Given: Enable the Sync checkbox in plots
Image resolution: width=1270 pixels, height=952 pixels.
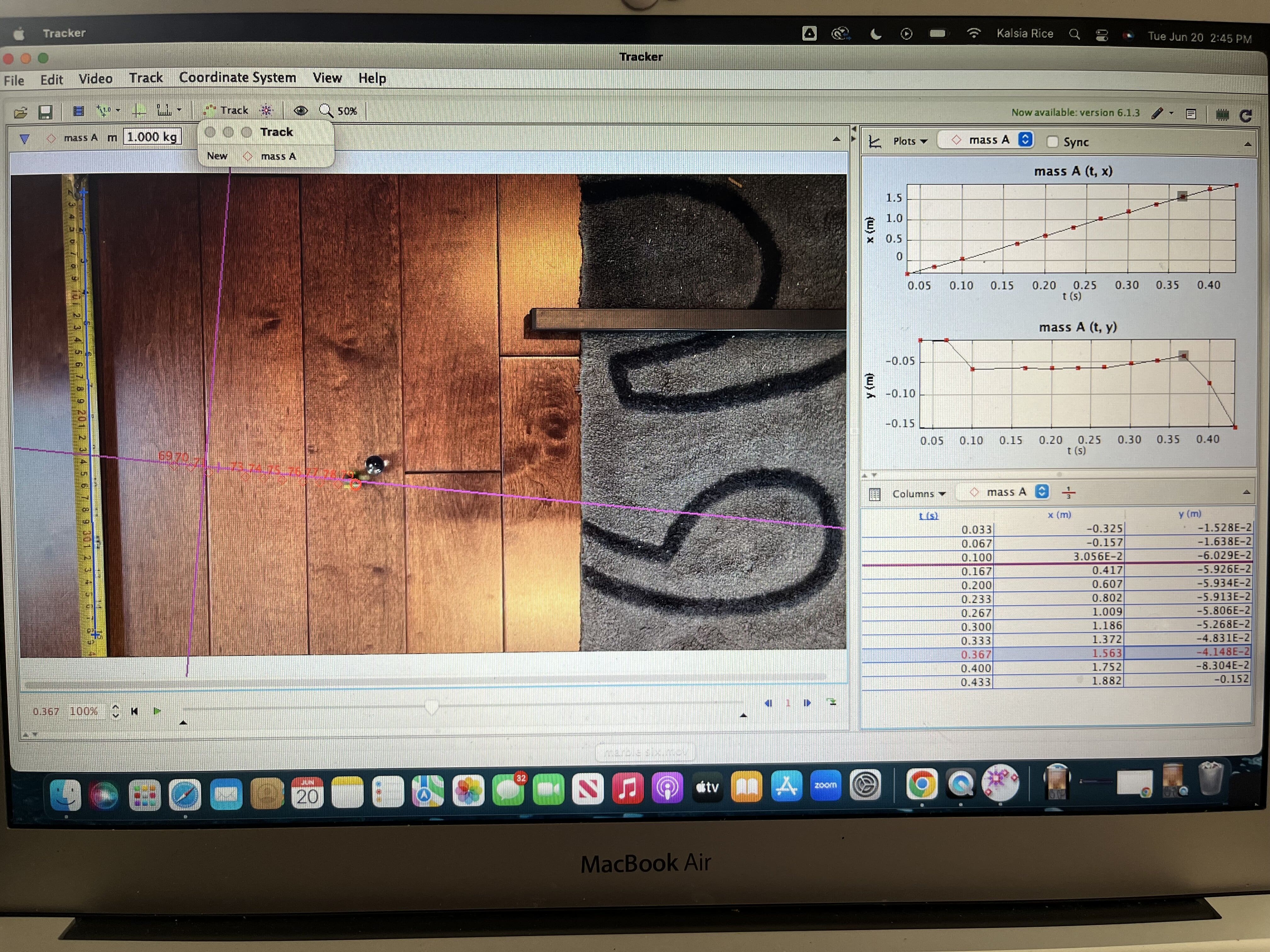Looking at the screenshot, I should point(1052,142).
